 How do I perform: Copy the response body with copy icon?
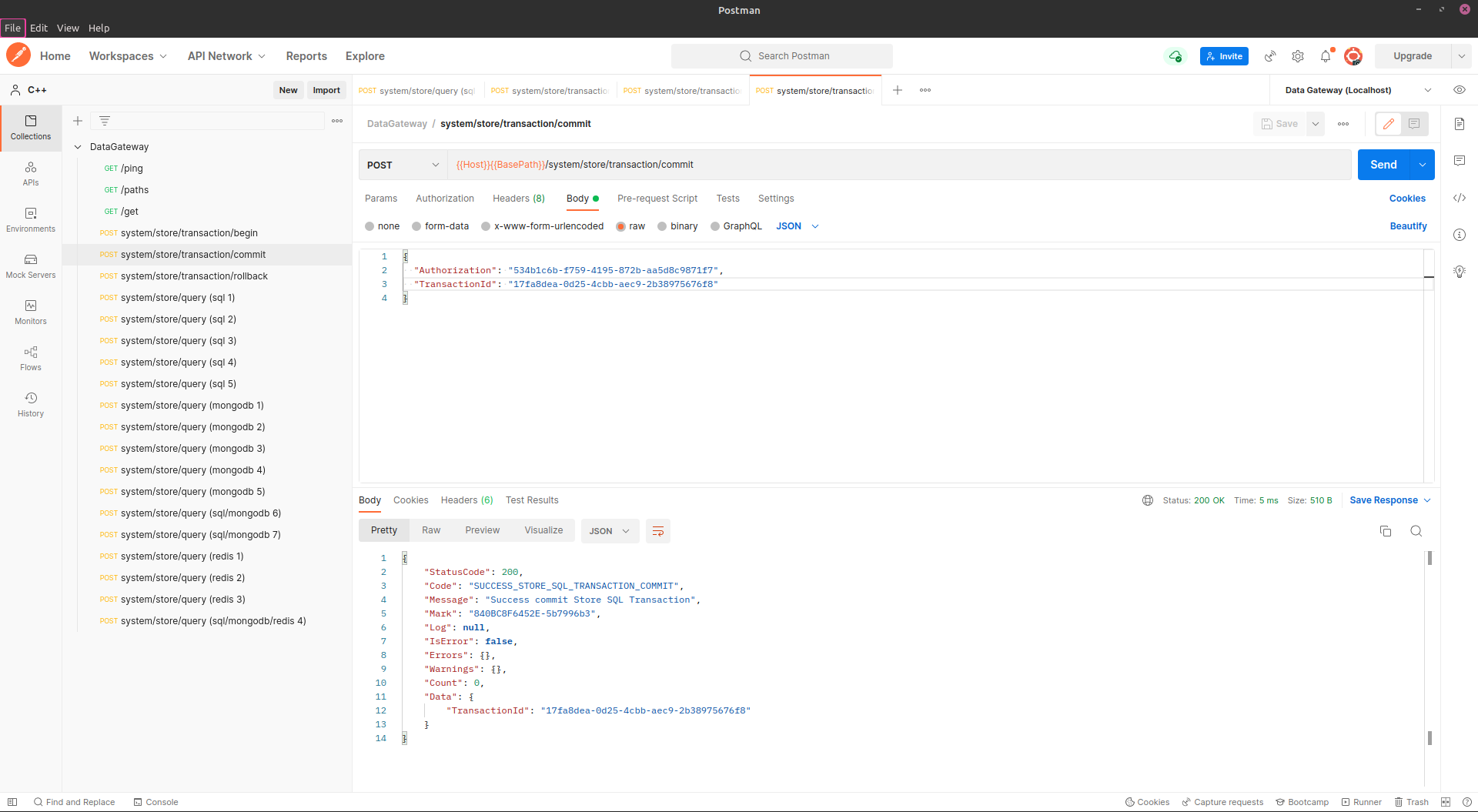(x=1386, y=531)
